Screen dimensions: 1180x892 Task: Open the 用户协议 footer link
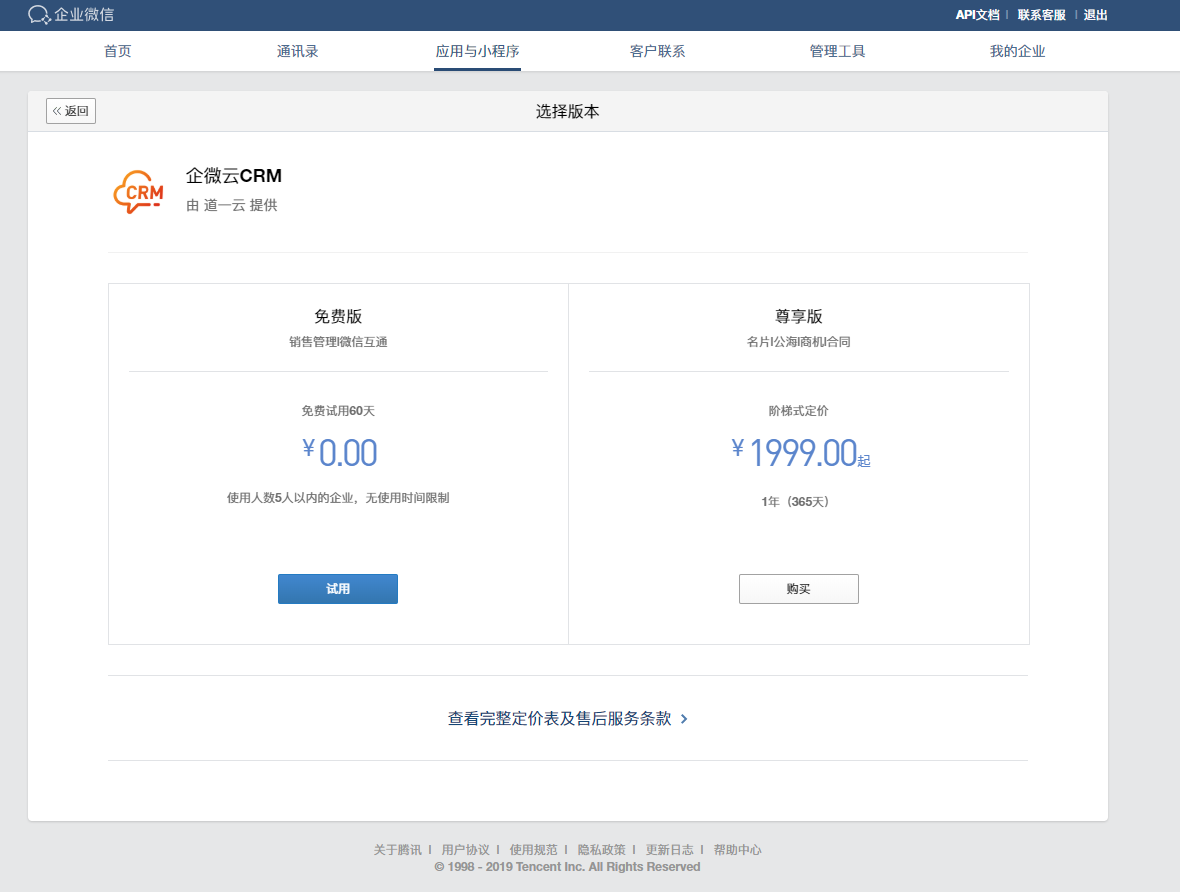point(465,850)
